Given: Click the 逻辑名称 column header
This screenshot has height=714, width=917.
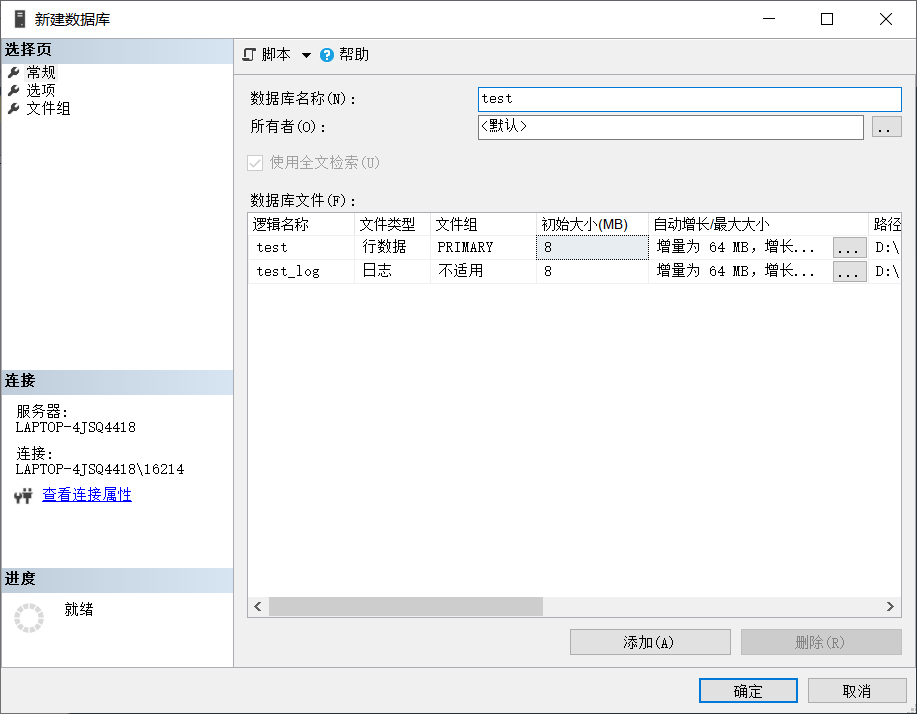Looking at the screenshot, I should click(300, 225).
